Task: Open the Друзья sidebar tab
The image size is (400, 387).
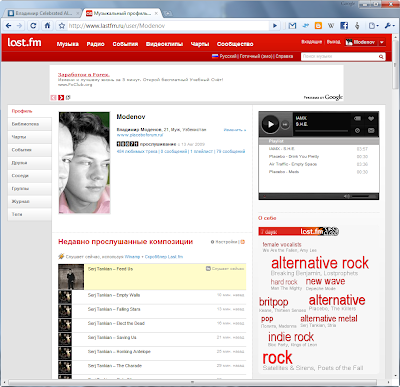Action: [x=30, y=163]
